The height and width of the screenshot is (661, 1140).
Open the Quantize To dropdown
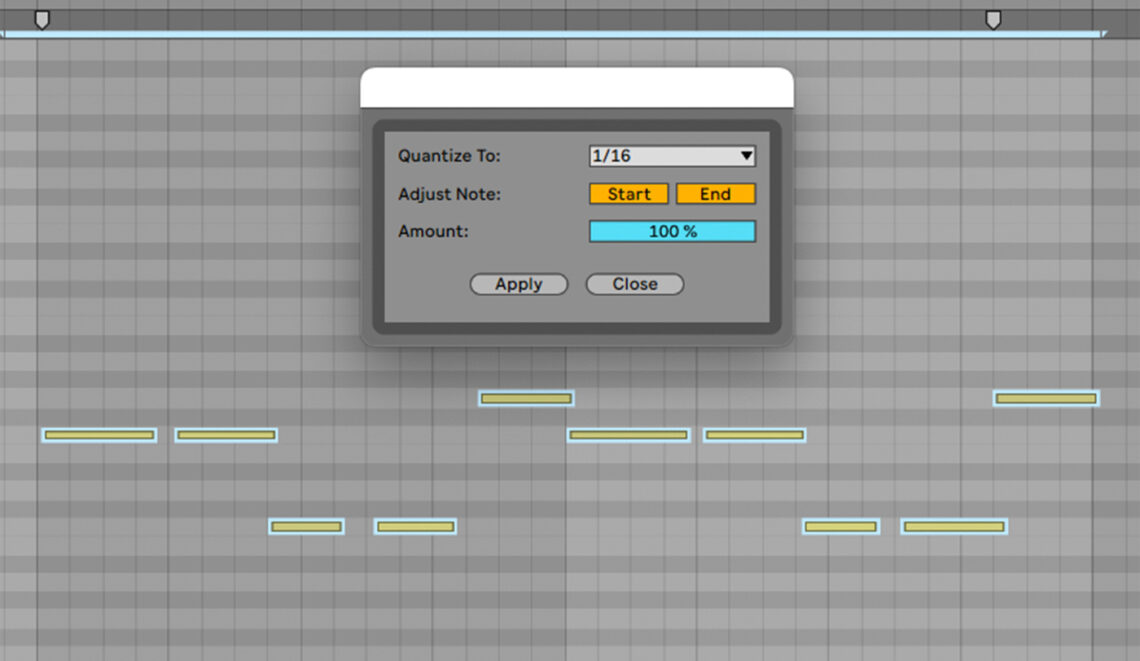click(x=672, y=156)
